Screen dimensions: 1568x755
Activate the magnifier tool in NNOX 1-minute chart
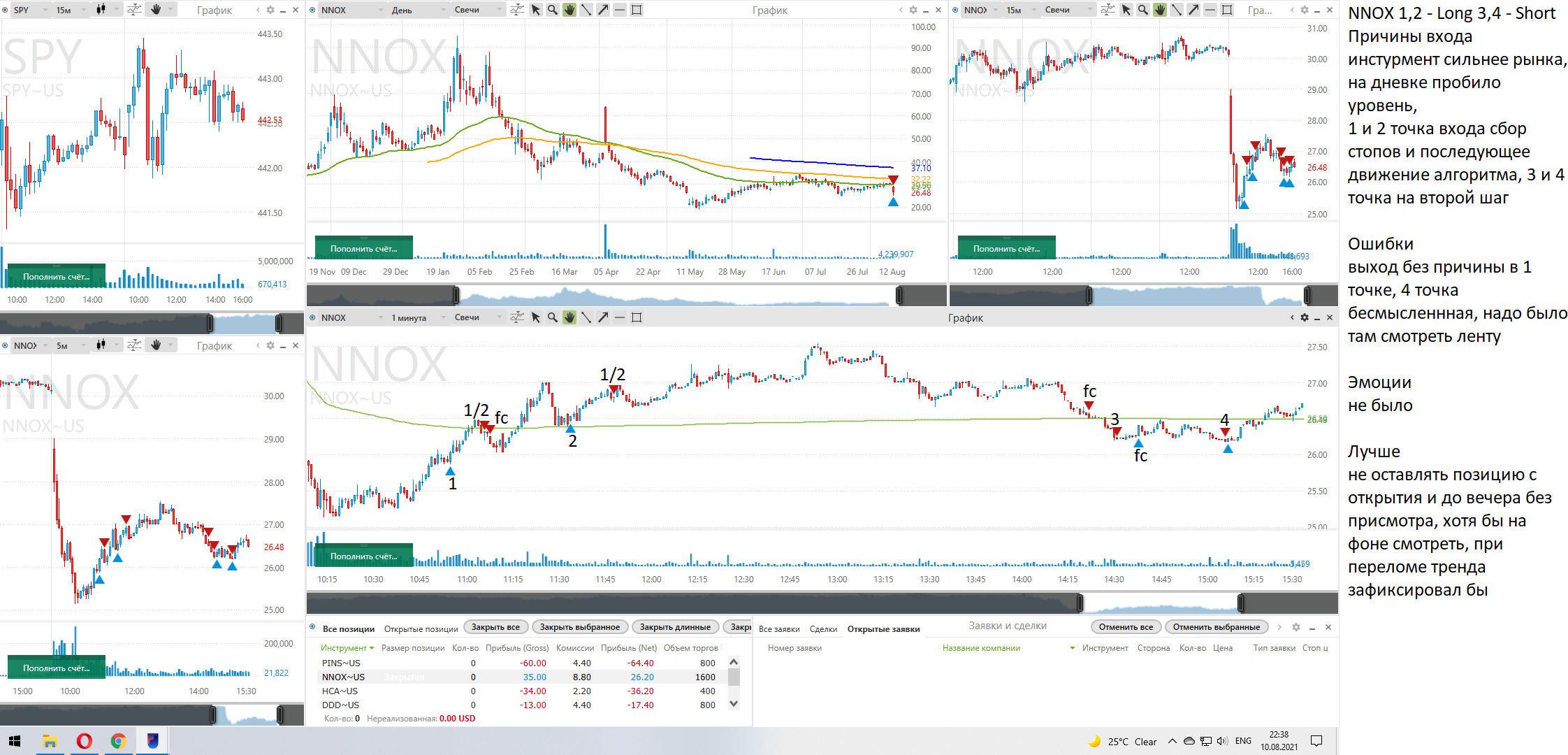tap(553, 317)
